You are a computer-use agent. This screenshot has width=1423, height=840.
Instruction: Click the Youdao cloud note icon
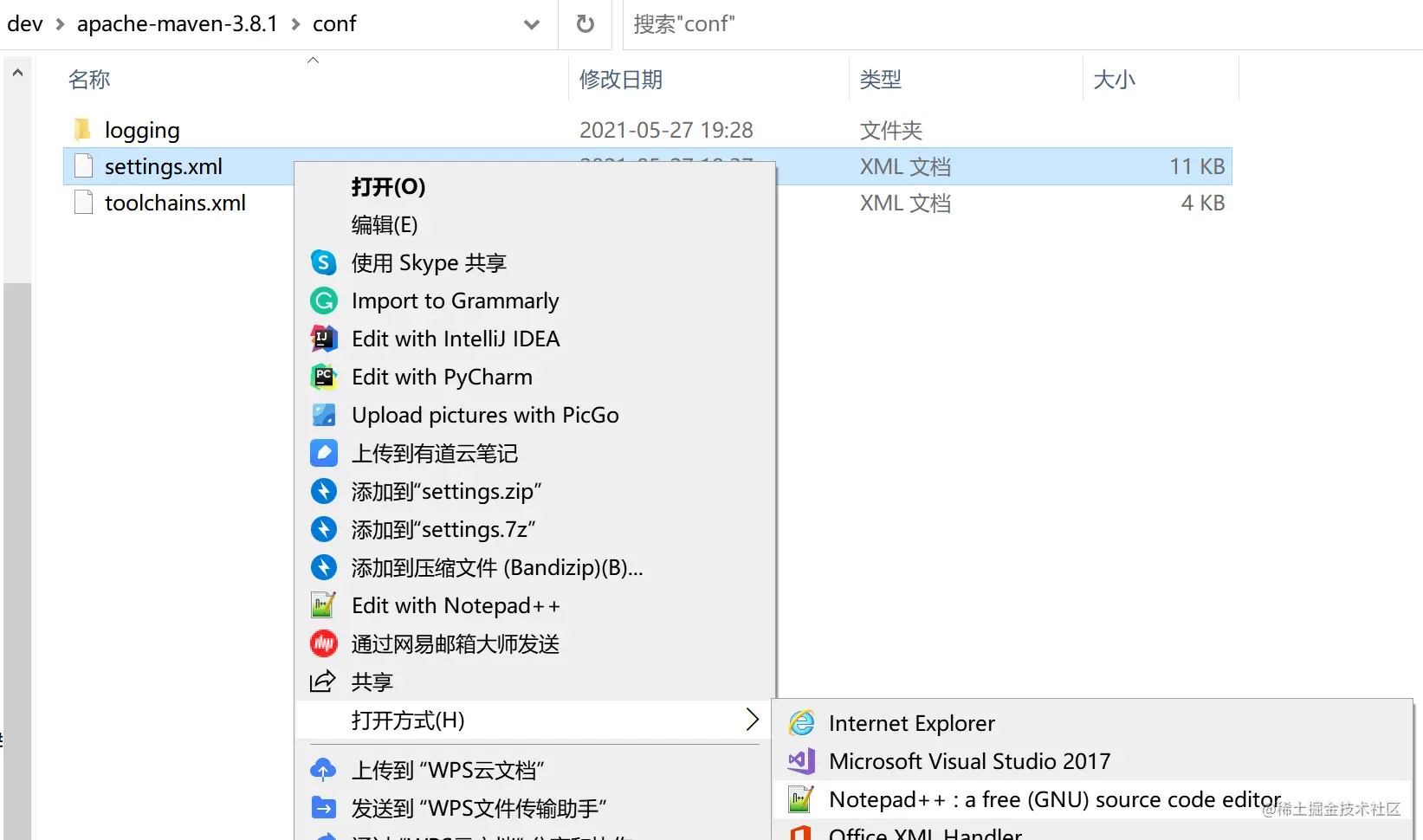pyautogui.click(x=323, y=453)
